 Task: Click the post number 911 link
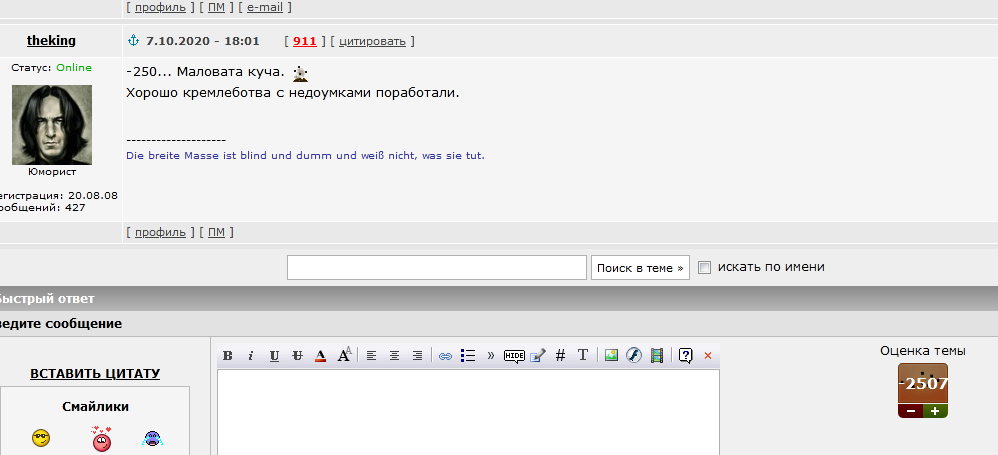(305, 41)
